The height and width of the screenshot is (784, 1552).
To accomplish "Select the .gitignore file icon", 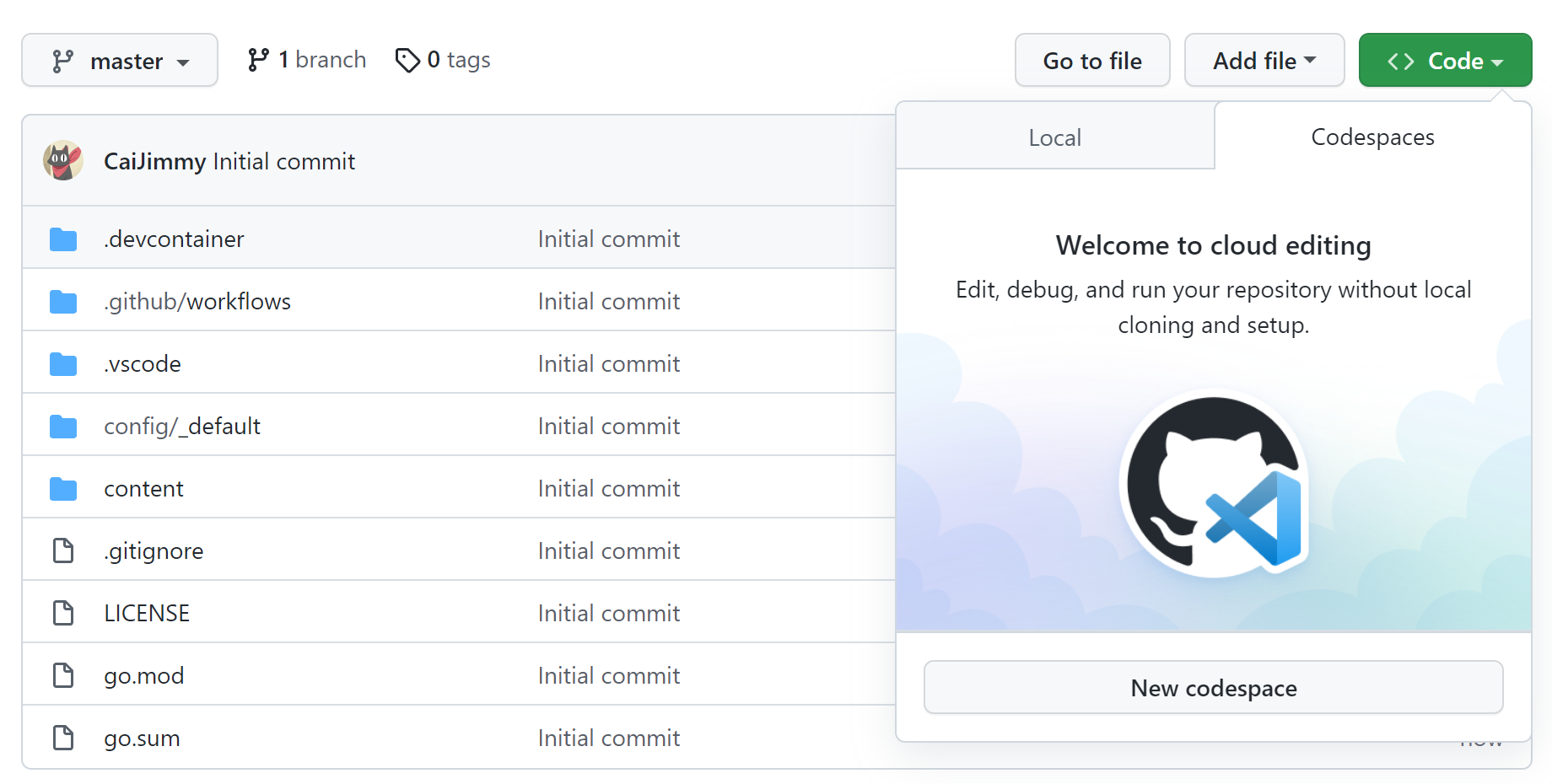I will coord(63,550).
